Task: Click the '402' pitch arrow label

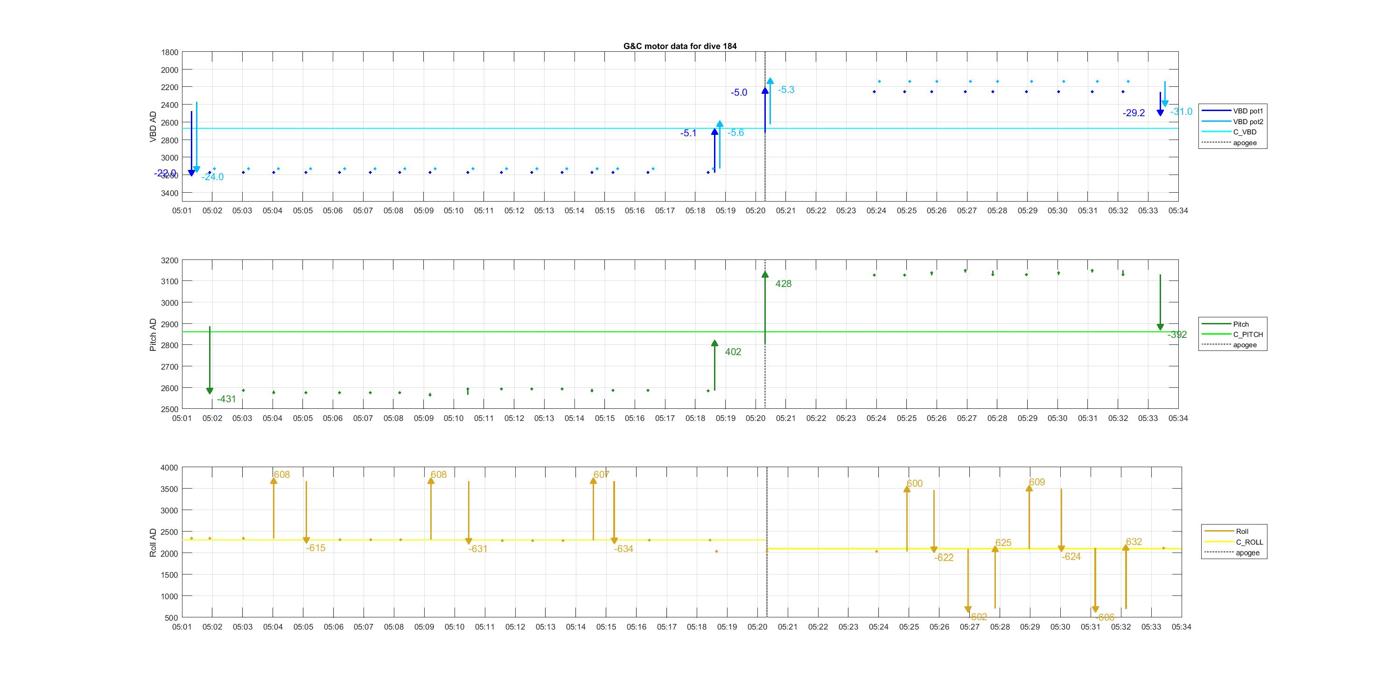Action: click(x=733, y=352)
